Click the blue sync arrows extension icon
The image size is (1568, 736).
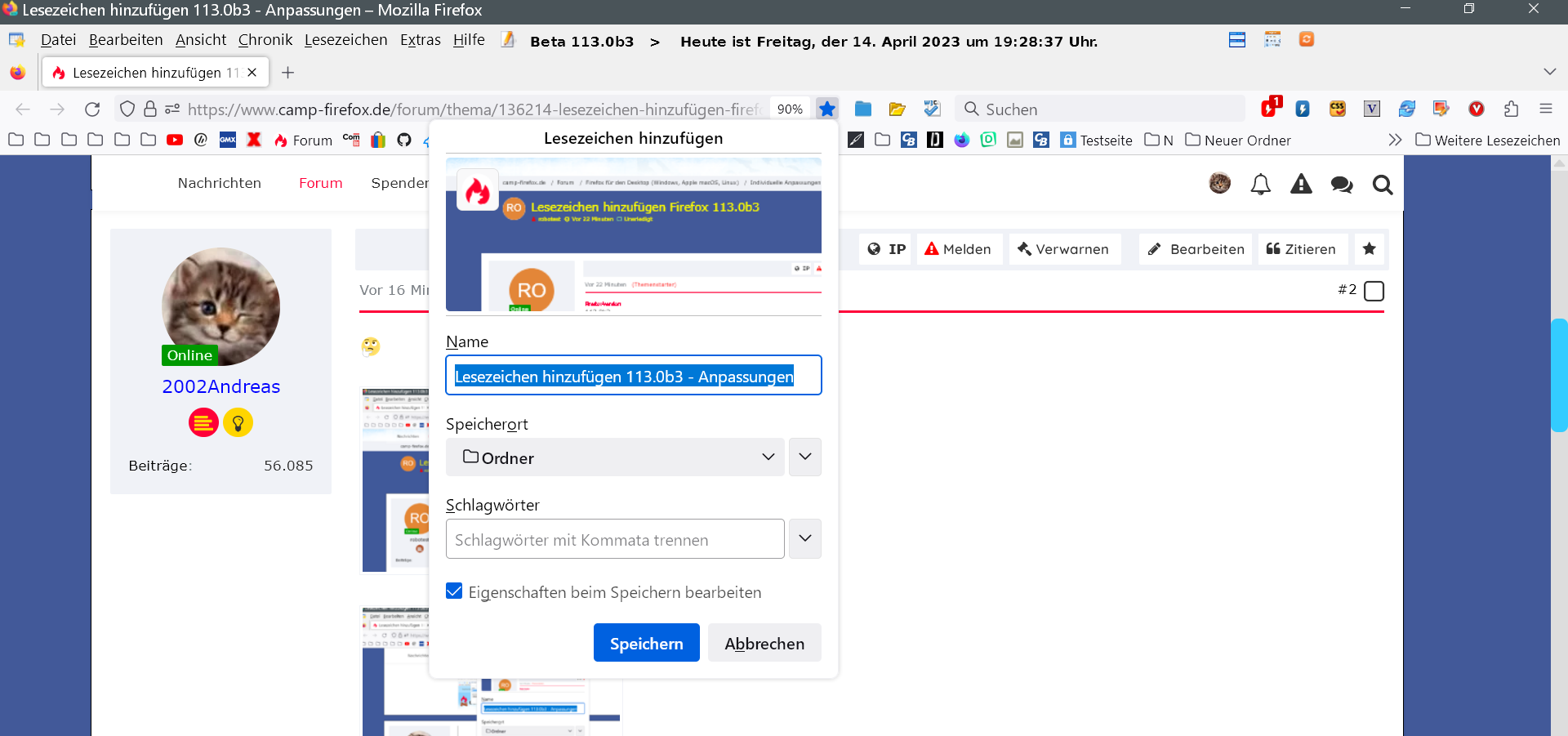tap(1406, 109)
